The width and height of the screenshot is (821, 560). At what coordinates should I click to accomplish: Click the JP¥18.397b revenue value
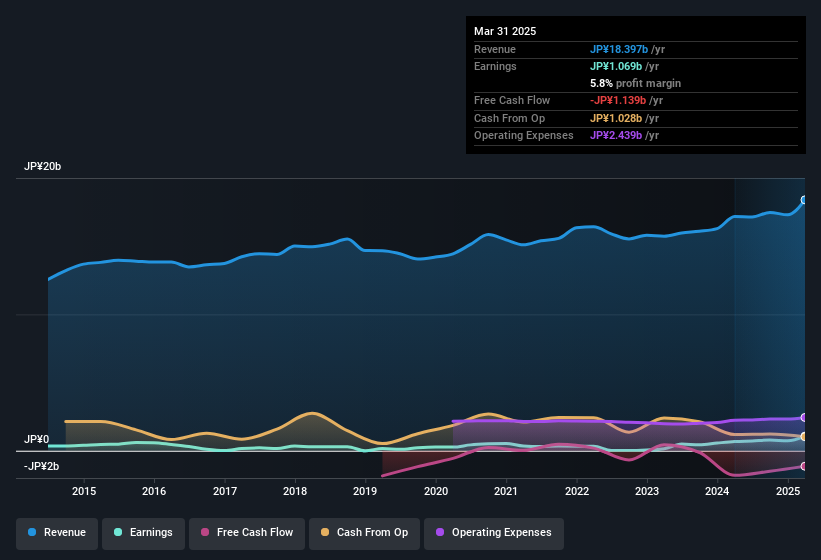click(619, 49)
